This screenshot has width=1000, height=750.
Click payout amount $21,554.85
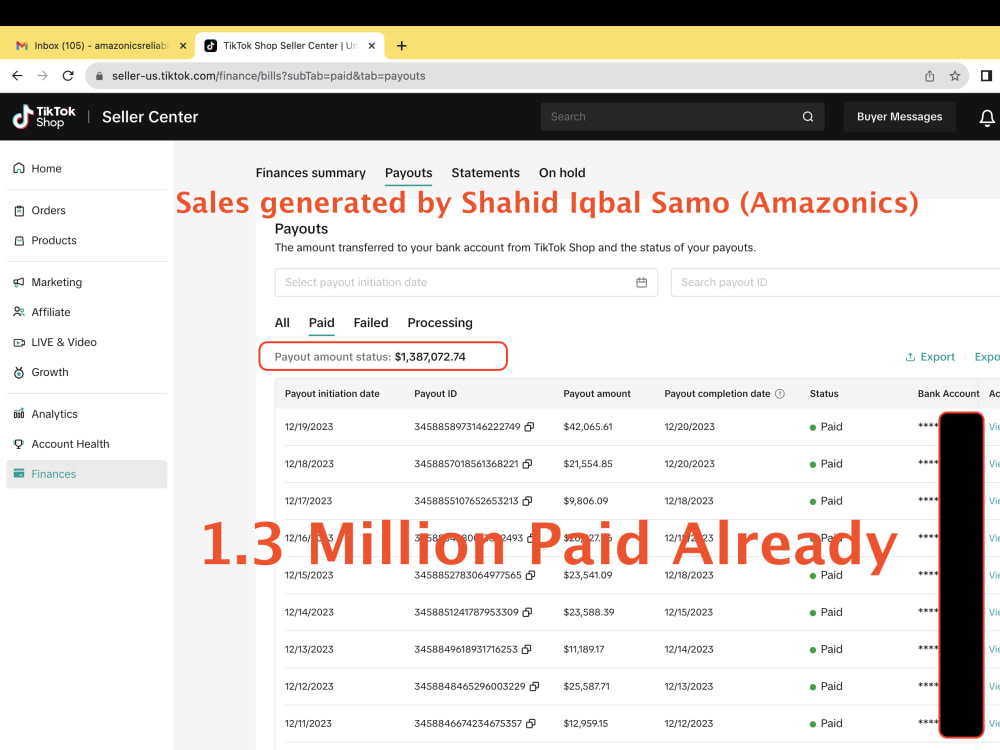[587, 464]
